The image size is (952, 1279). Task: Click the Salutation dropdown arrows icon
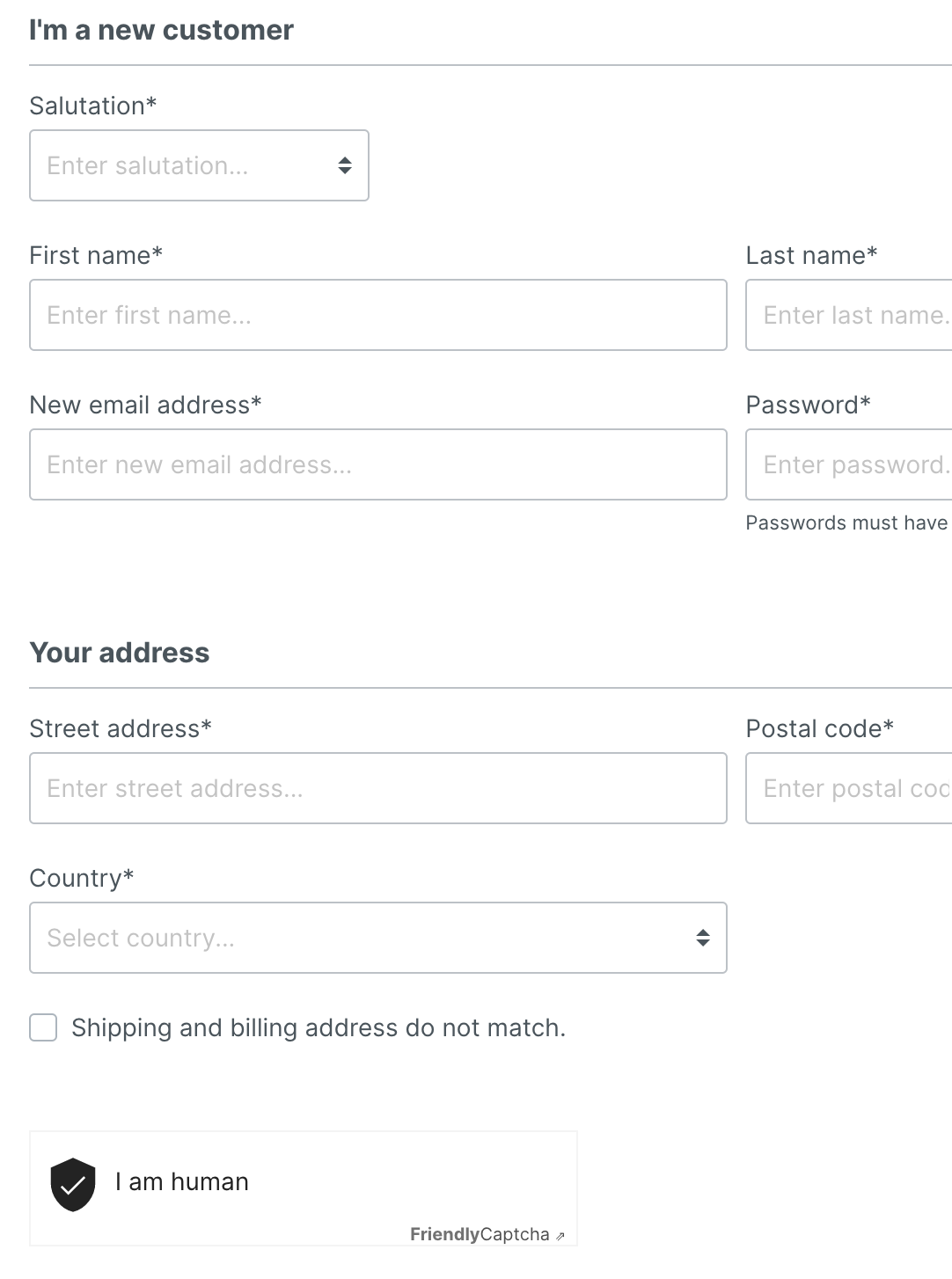[x=345, y=165]
